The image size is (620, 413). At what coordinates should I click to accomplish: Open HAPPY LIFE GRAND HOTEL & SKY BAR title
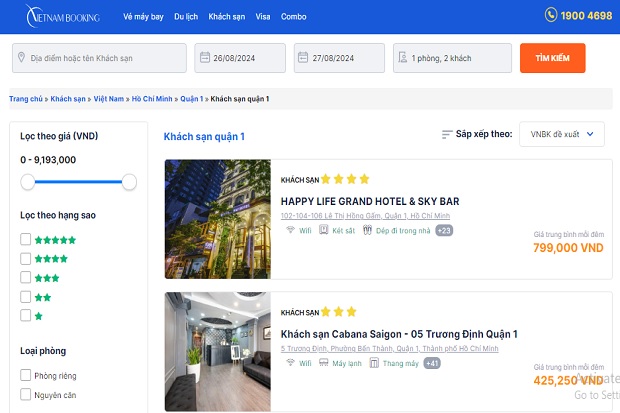tap(370, 201)
